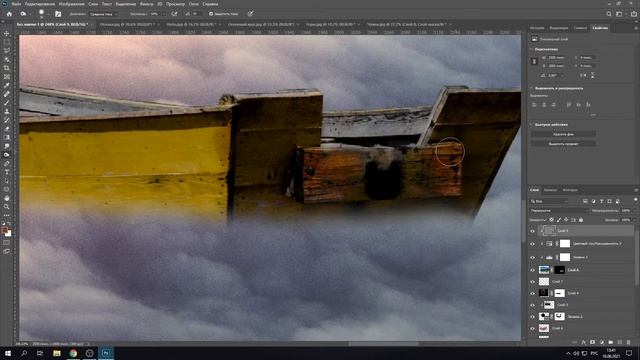
Task: Switch to the История tab
Action: click(537, 28)
